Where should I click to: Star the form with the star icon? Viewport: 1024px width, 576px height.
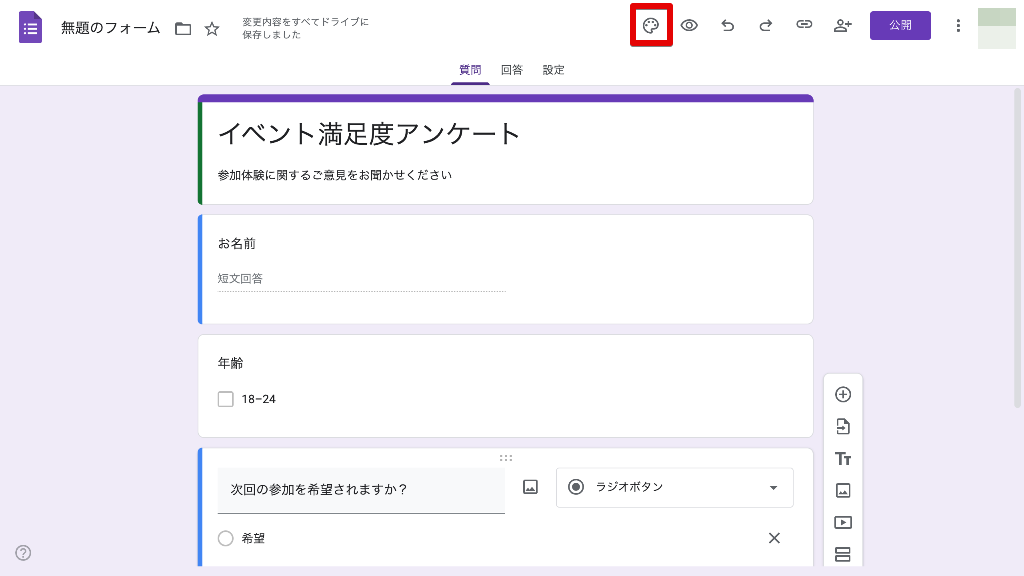pyautogui.click(x=212, y=29)
